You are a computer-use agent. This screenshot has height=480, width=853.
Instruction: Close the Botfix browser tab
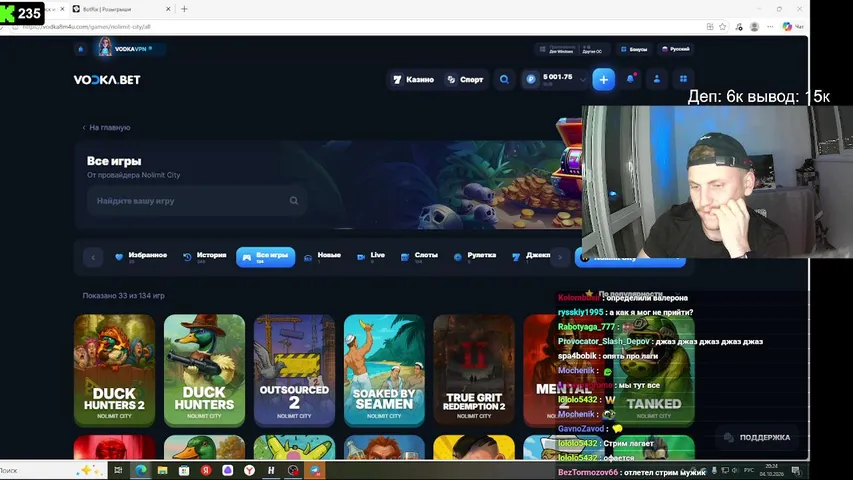click(168, 9)
